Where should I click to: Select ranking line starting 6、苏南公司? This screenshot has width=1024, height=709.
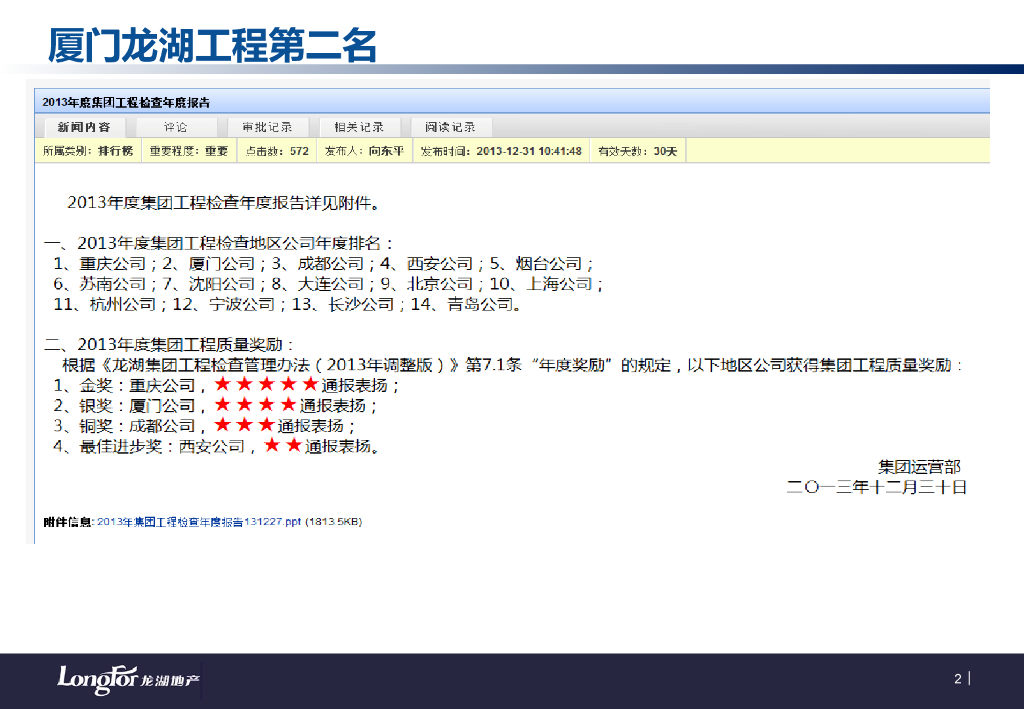[328, 284]
